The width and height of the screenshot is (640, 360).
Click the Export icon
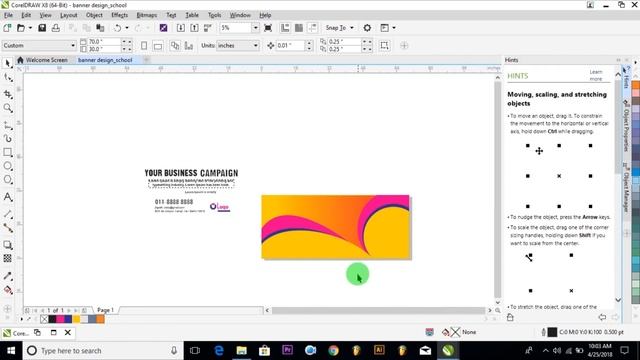pos(194,28)
